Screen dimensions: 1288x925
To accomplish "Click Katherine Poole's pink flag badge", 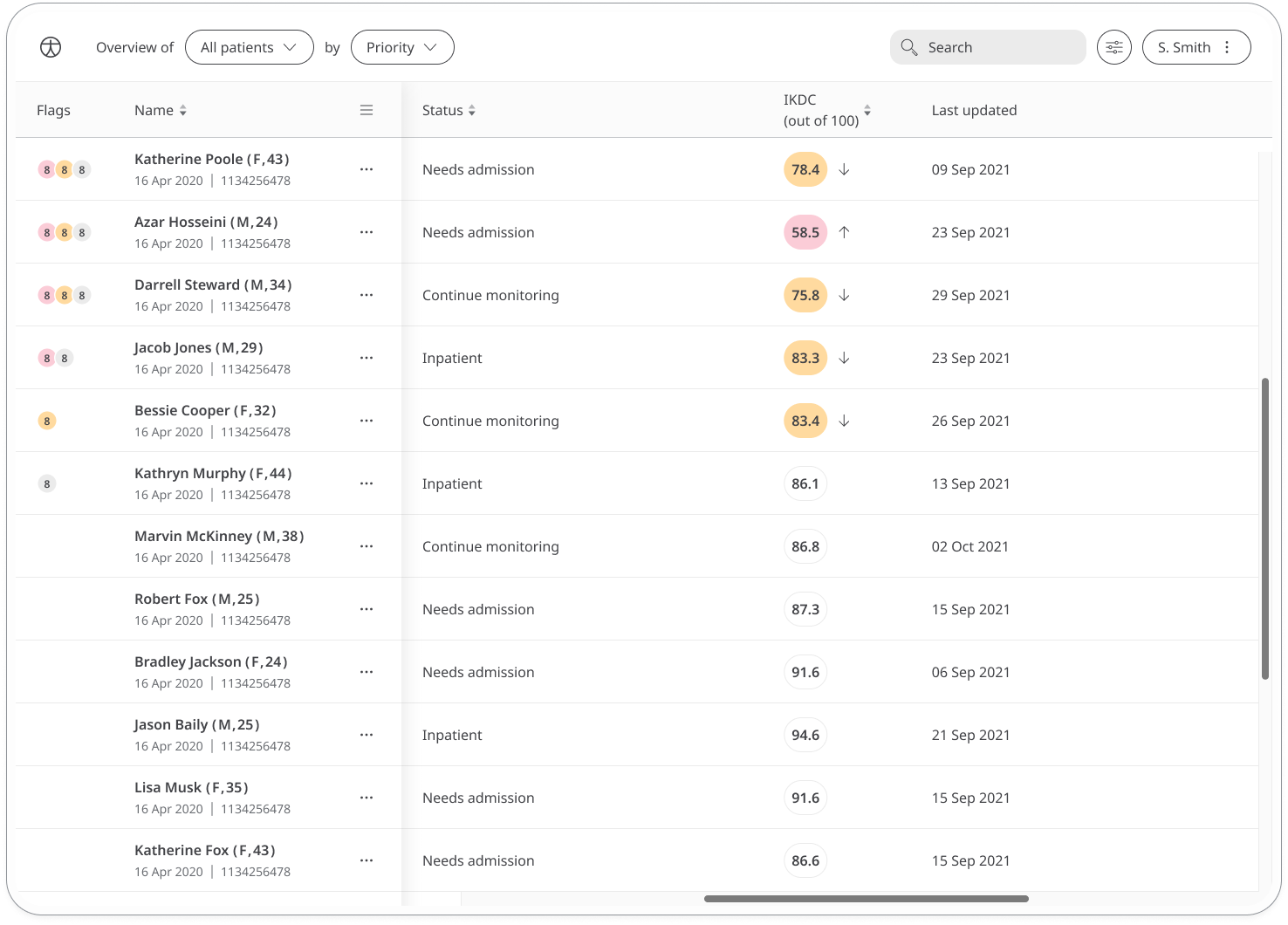I will [x=47, y=169].
